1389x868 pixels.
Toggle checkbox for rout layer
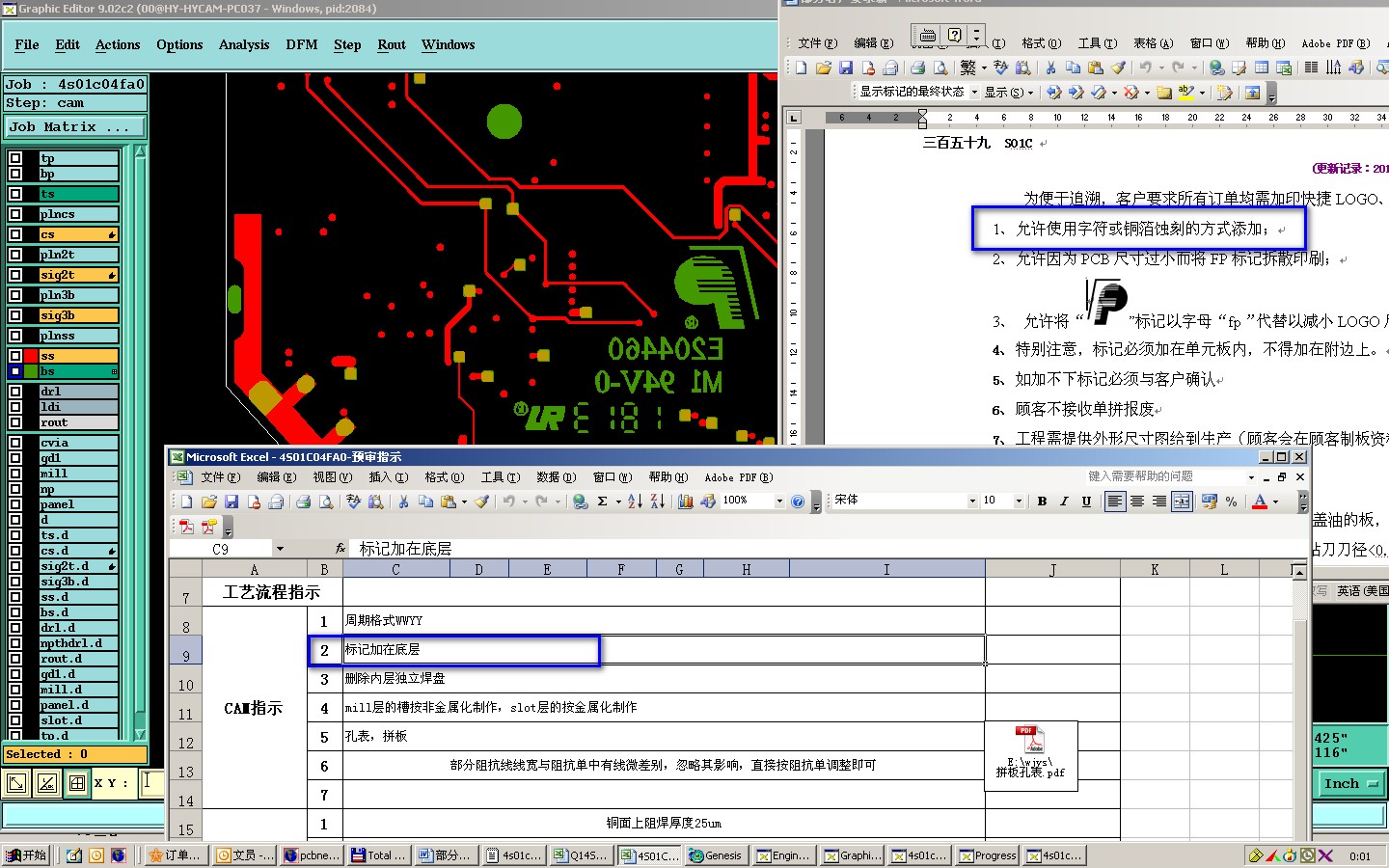pyautogui.click(x=14, y=422)
